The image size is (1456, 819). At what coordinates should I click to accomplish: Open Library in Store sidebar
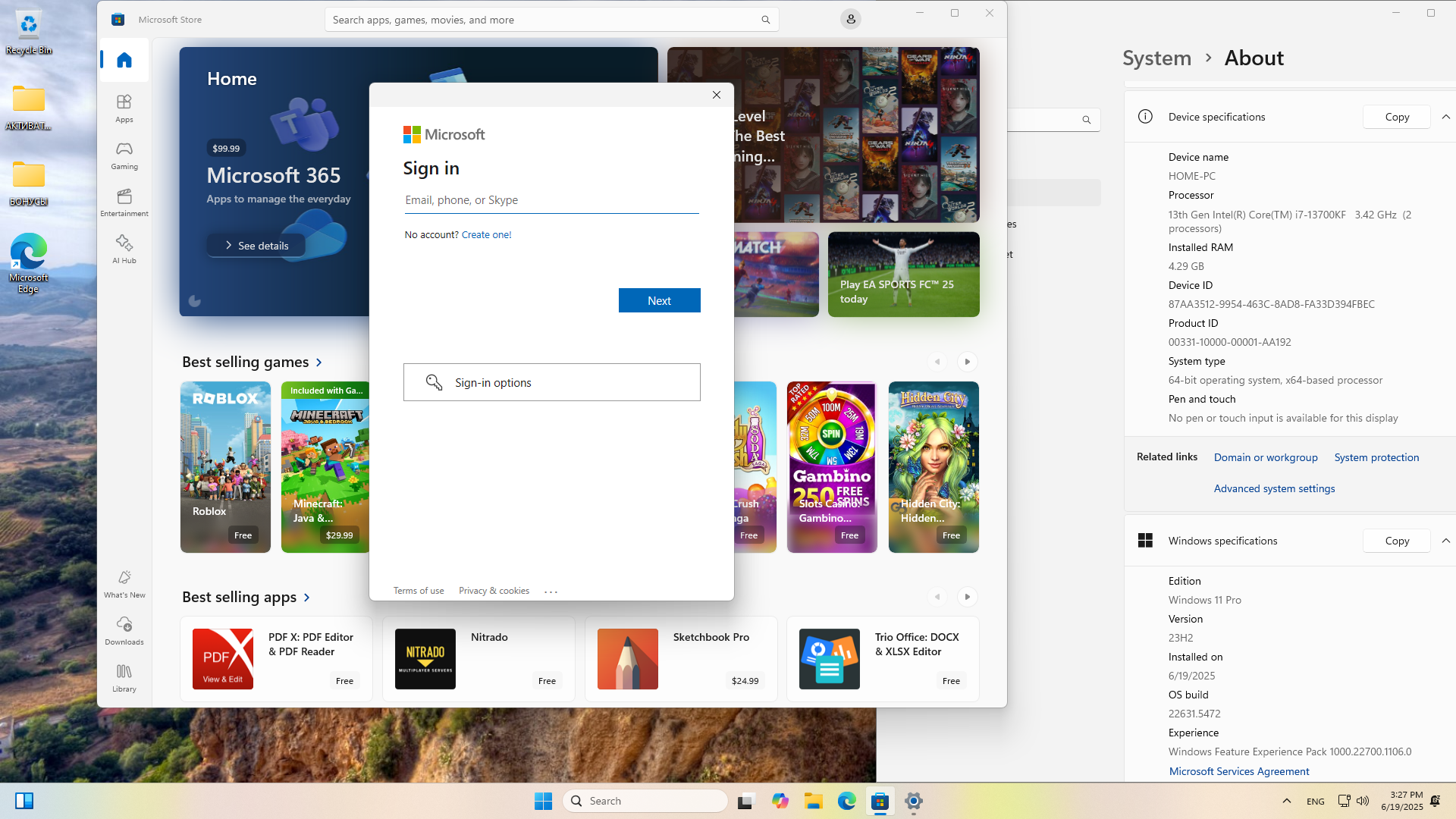[x=124, y=677]
